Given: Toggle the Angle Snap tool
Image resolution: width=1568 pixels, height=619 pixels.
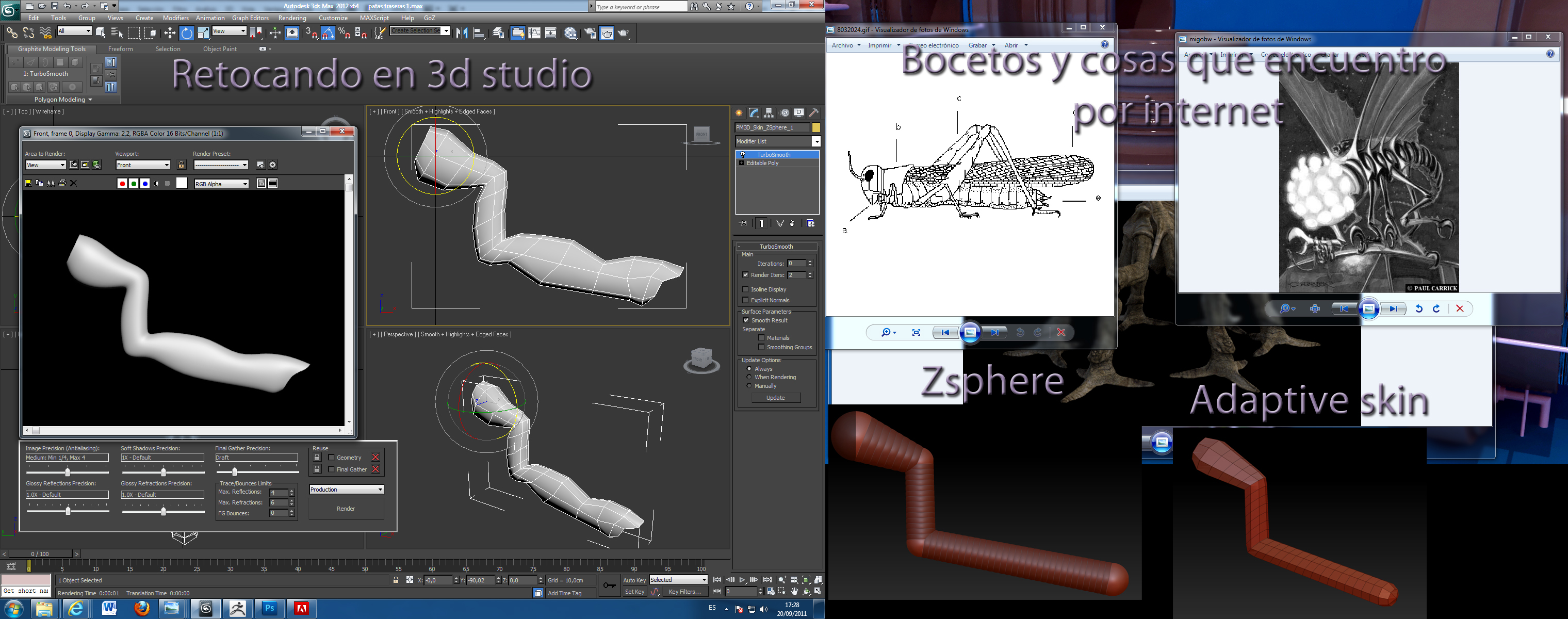Looking at the screenshot, I should 328,33.
